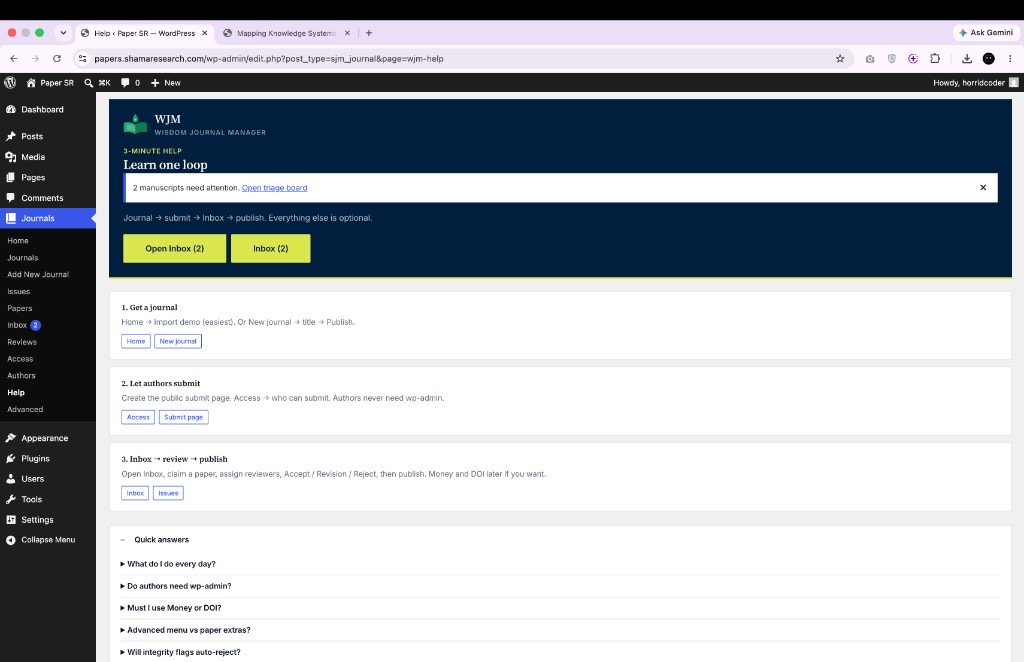Choose Add New Journal submenu item

pos(38,275)
